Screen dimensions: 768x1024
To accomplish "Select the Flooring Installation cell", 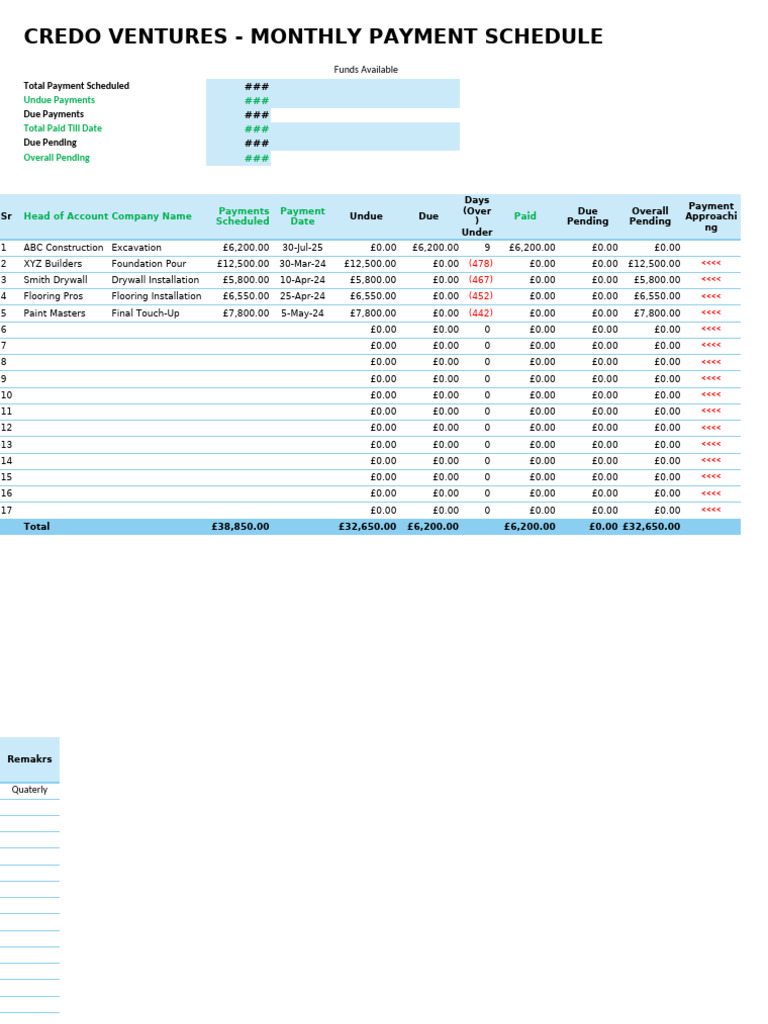I will (x=157, y=296).
